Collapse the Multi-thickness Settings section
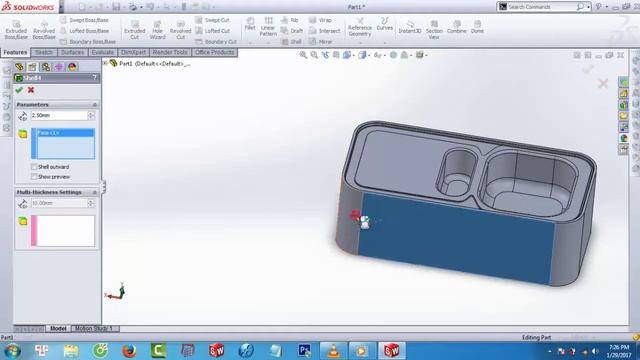The image size is (640, 360). 95,192
